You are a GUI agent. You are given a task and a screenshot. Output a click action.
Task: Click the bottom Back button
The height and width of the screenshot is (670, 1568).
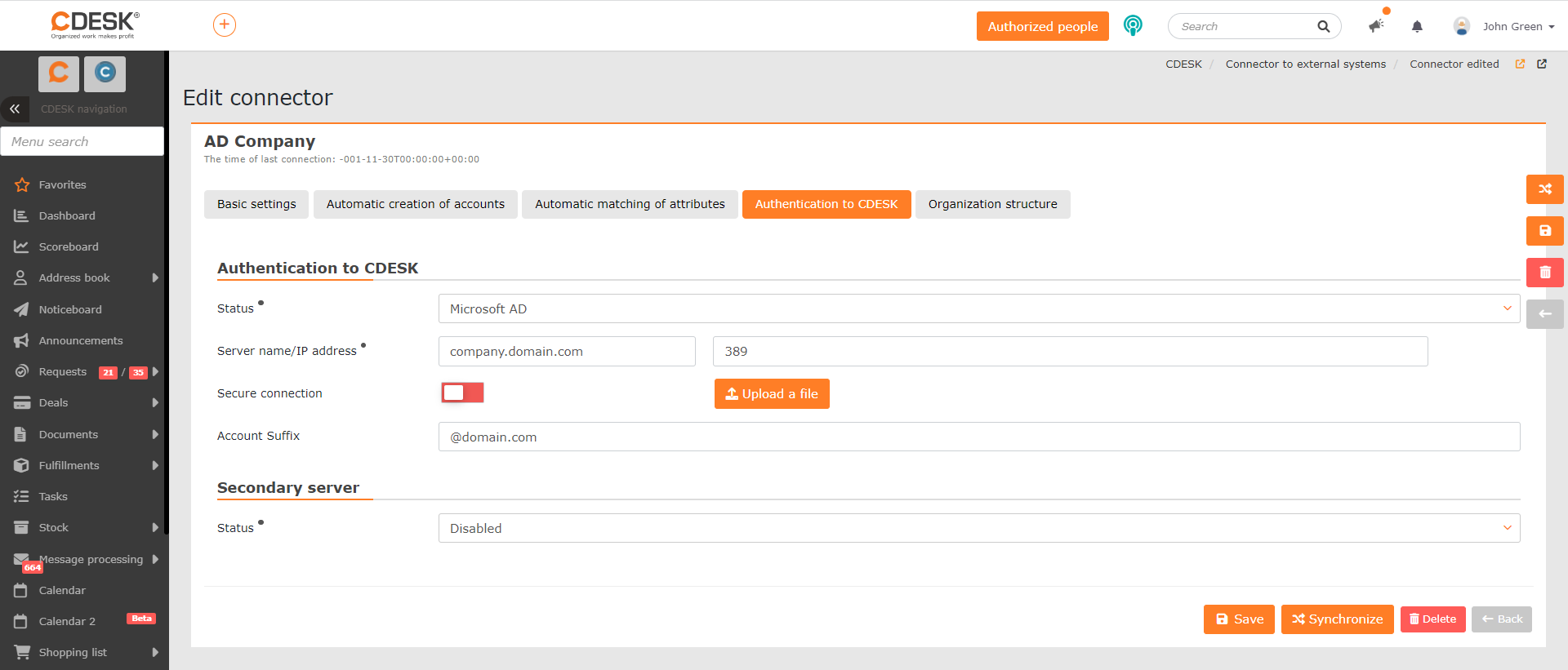tap(1502, 619)
